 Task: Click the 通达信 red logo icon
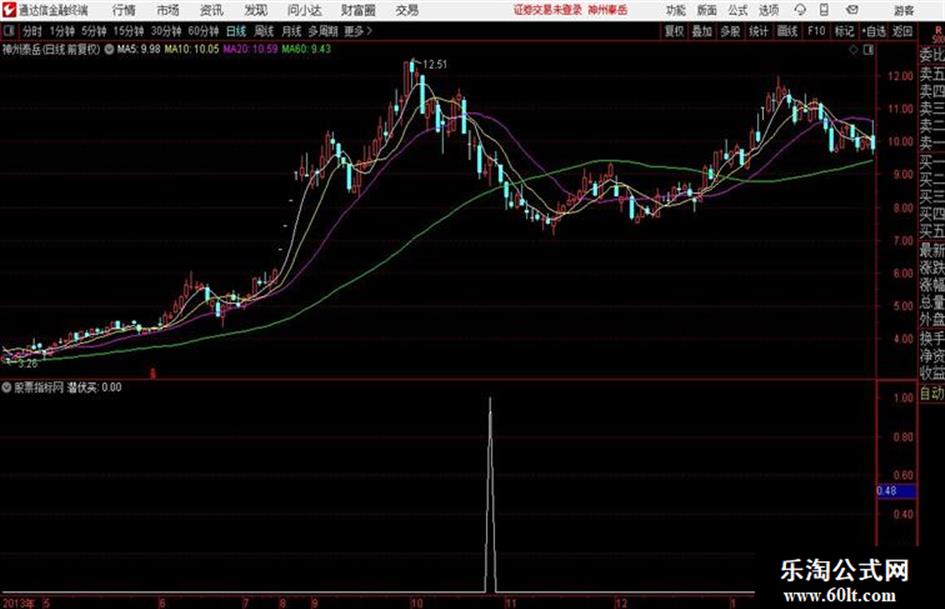coord(8,9)
